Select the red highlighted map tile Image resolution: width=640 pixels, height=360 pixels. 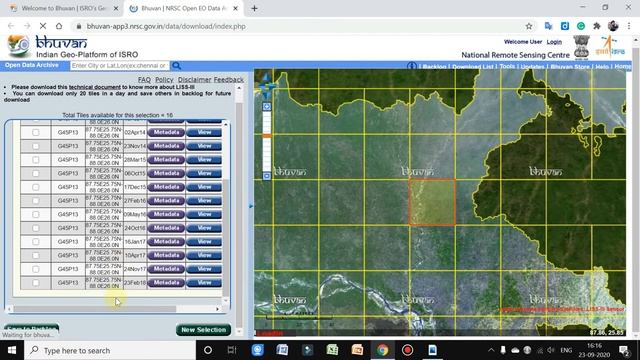(432, 202)
